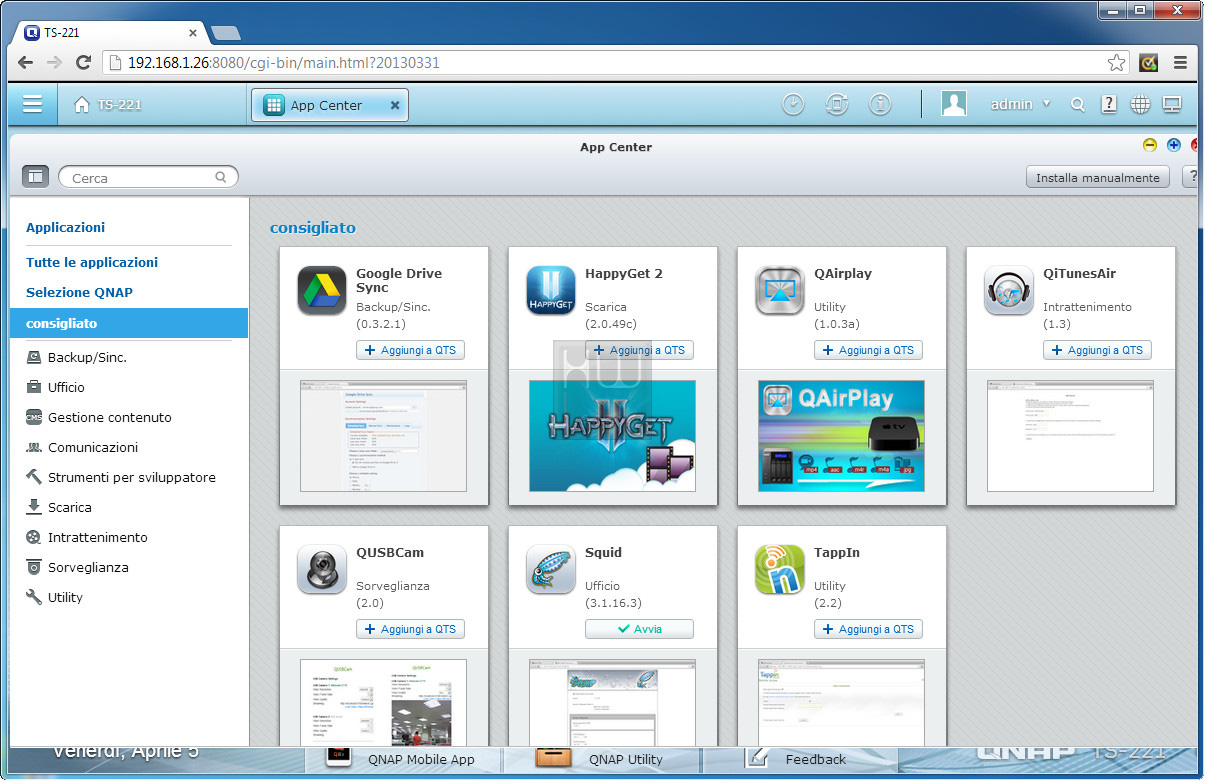Image resolution: width=1205 pixels, height=781 pixels.
Task: Minimize App Center with yellow button
Action: pyautogui.click(x=1150, y=145)
